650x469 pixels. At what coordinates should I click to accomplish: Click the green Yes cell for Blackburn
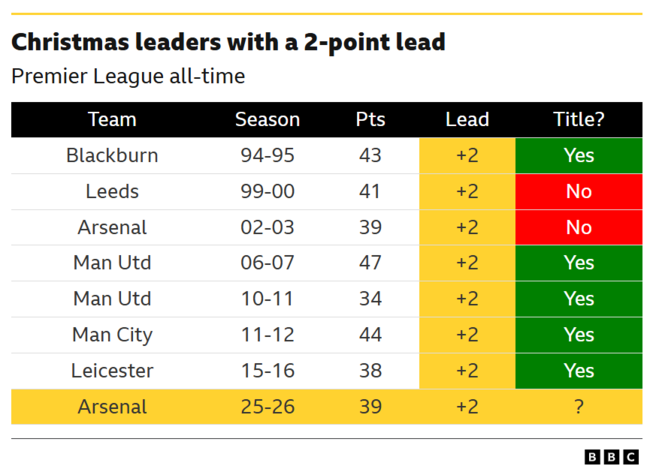coord(579,156)
